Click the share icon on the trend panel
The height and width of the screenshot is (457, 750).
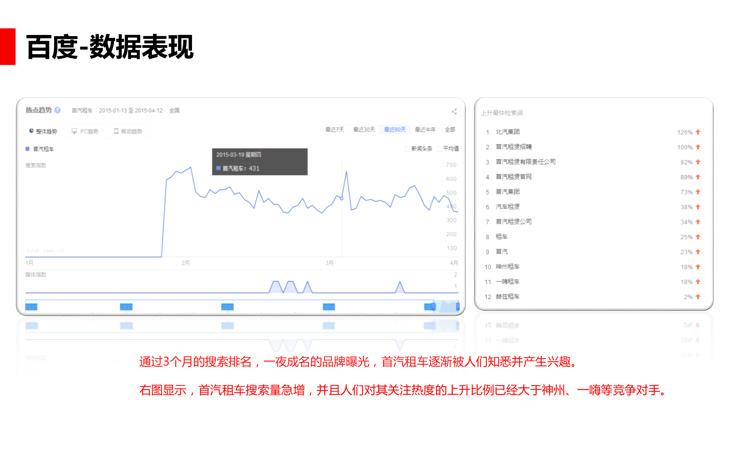pos(454,111)
